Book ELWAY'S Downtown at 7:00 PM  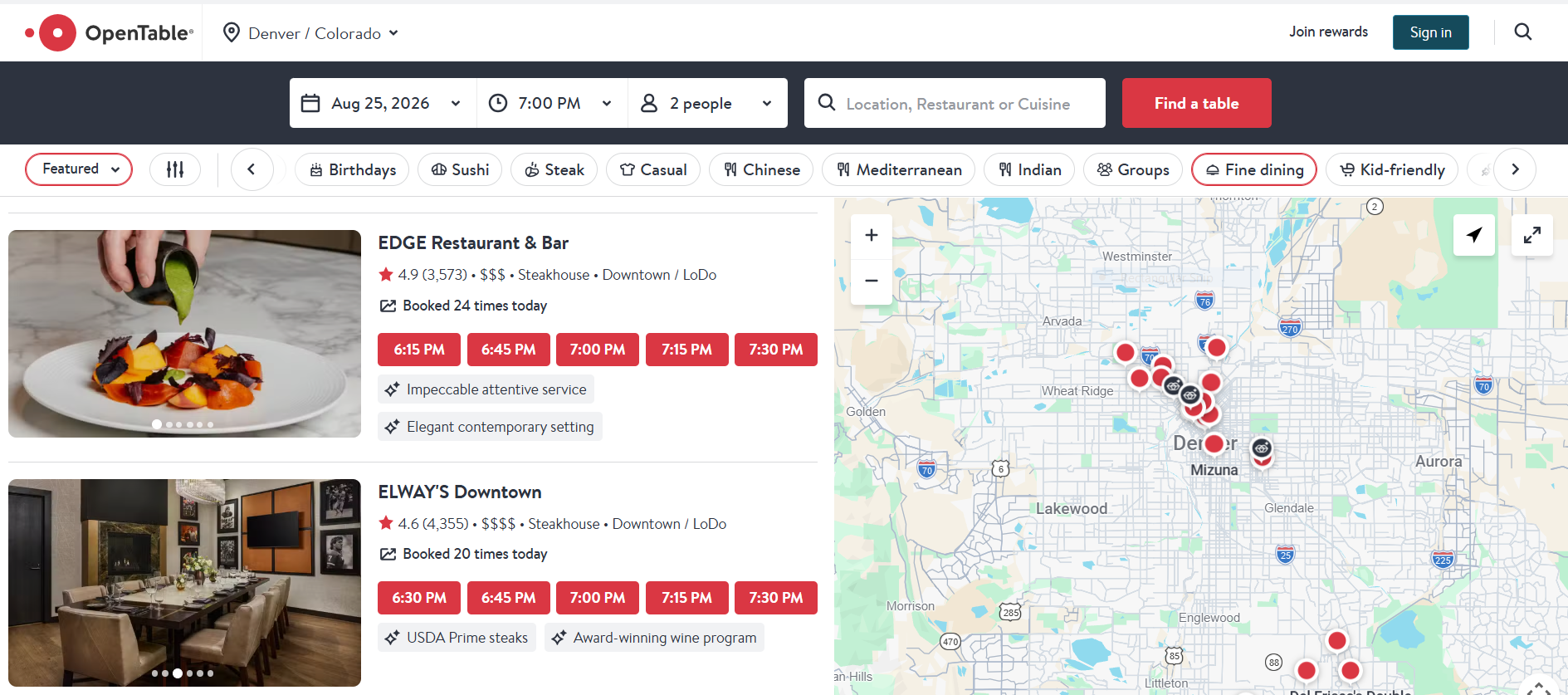click(598, 598)
